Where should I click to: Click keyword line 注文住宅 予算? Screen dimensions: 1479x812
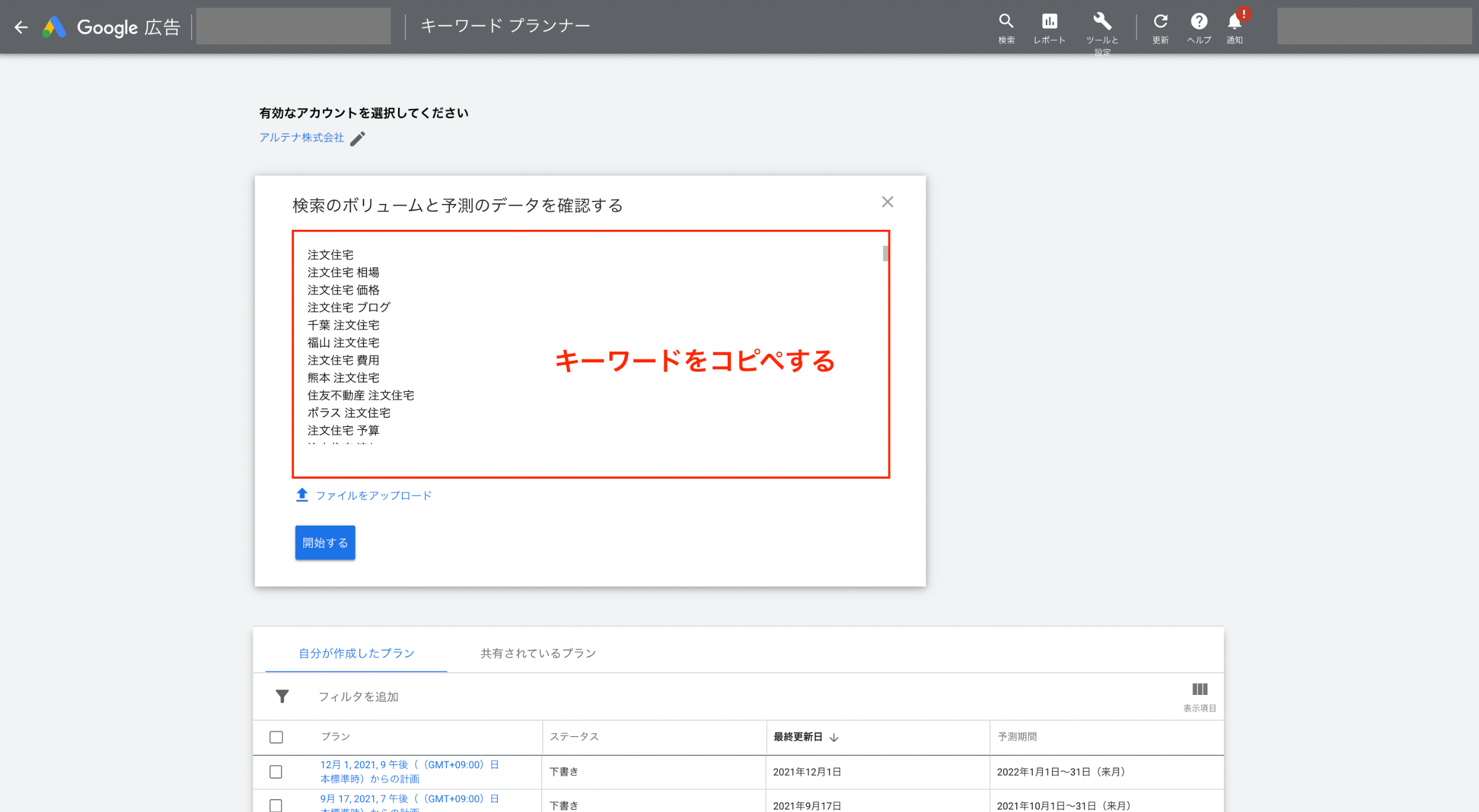coord(343,430)
